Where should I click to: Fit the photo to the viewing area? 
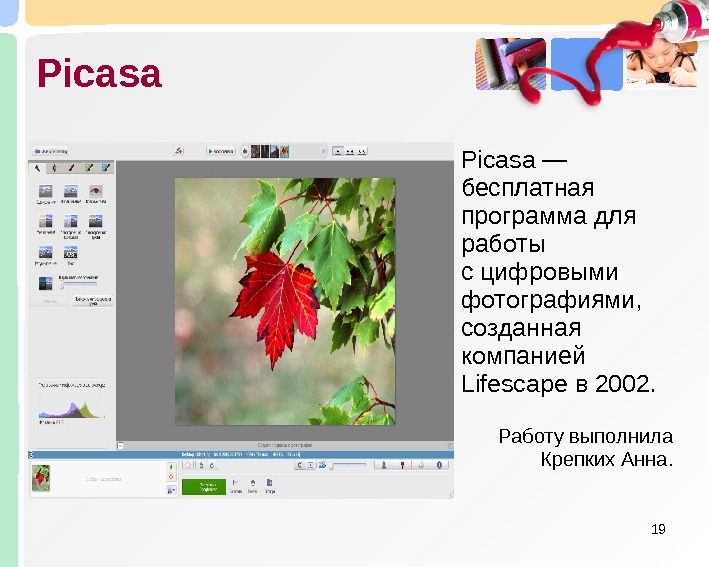coord(299,465)
